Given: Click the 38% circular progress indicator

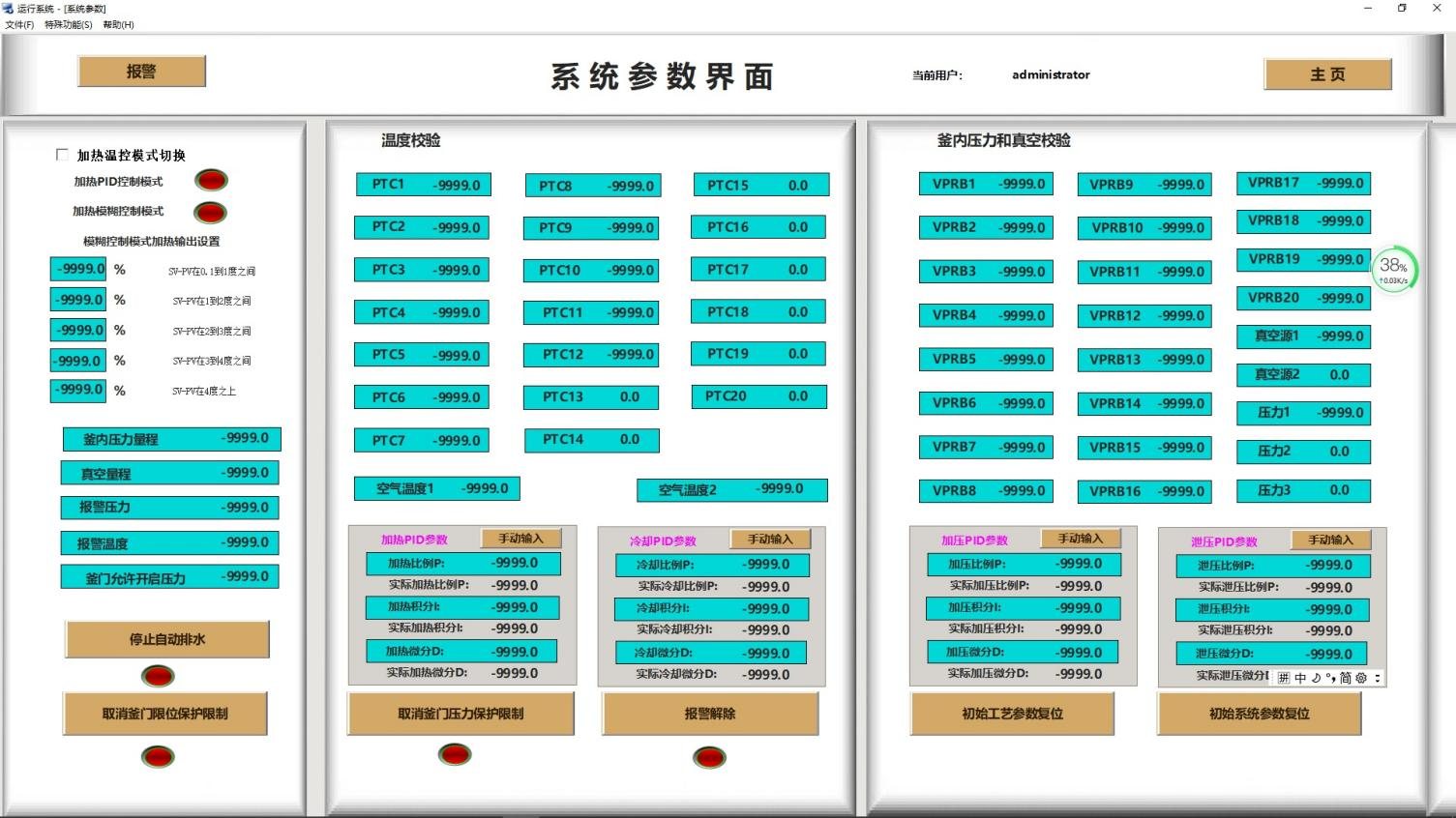Looking at the screenshot, I should pyautogui.click(x=1393, y=269).
